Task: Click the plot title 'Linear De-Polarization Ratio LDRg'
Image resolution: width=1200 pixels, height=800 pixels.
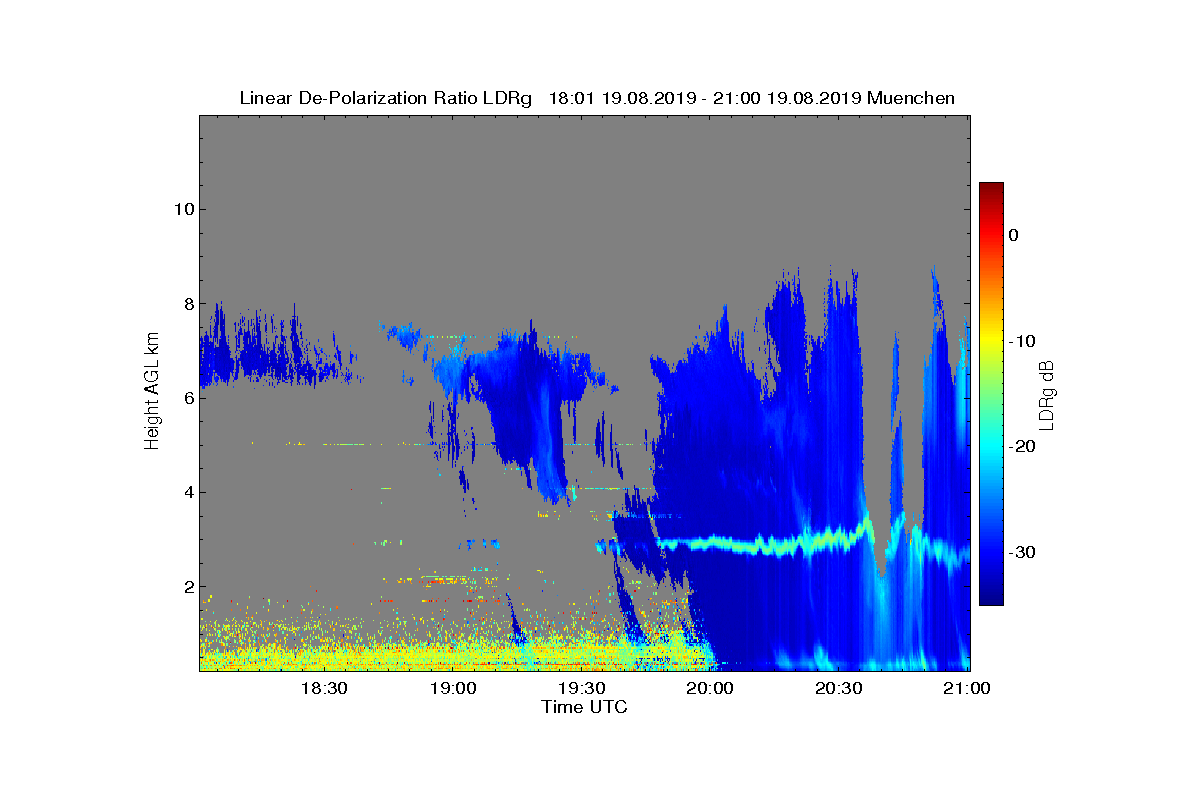Action: click(386, 98)
